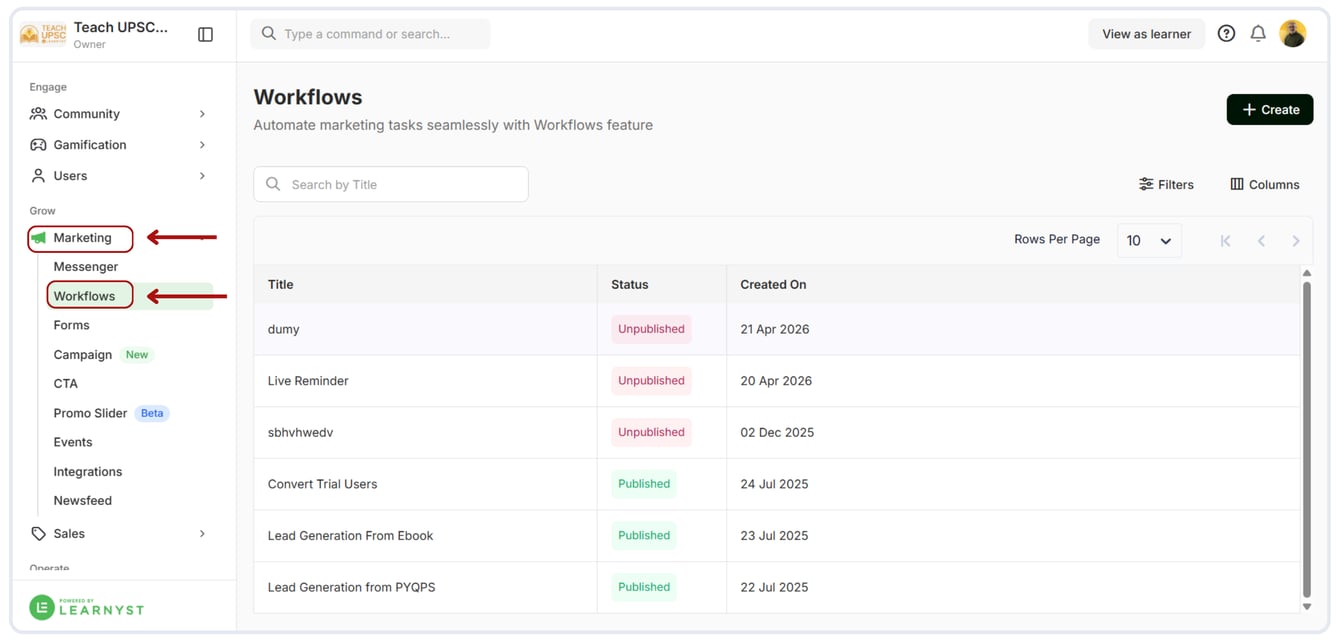Image resolution: width=1340 pixels, height=641 pixels.
Task: Click the search magnifier in command bar
Action: pyautogui.click(x=269, y=34)
